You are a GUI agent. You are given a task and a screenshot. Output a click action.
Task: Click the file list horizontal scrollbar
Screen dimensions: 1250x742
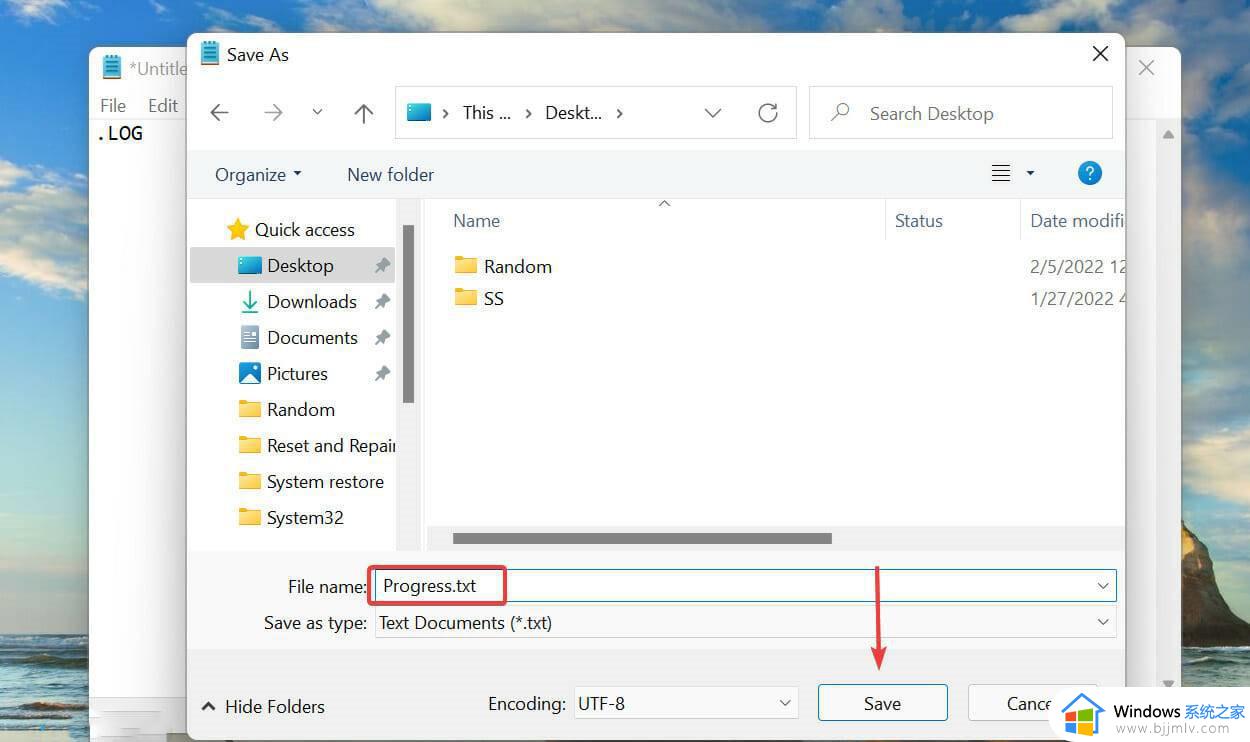pos(642,538)
